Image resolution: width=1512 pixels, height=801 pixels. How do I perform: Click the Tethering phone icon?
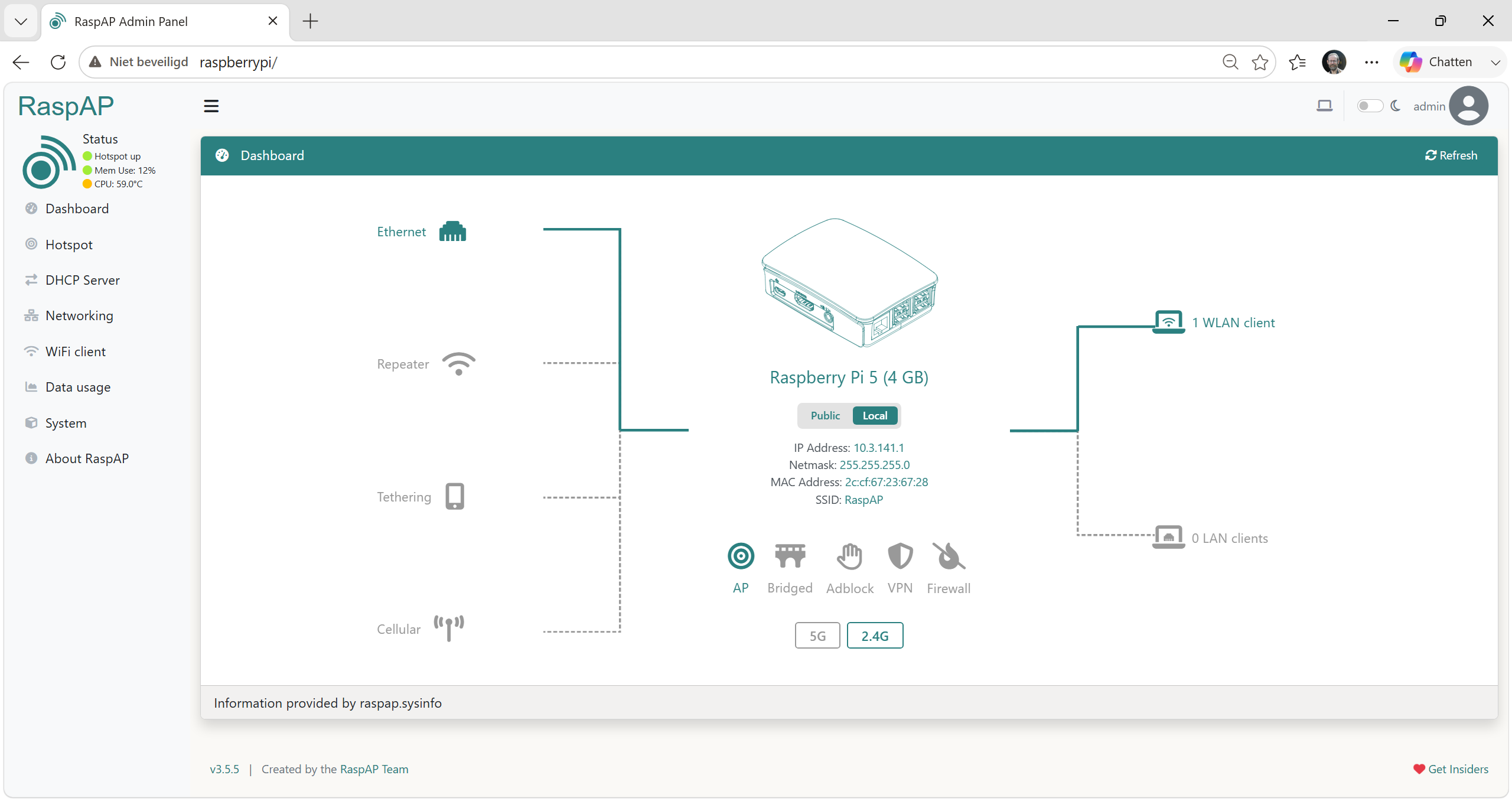coord(455,496)
